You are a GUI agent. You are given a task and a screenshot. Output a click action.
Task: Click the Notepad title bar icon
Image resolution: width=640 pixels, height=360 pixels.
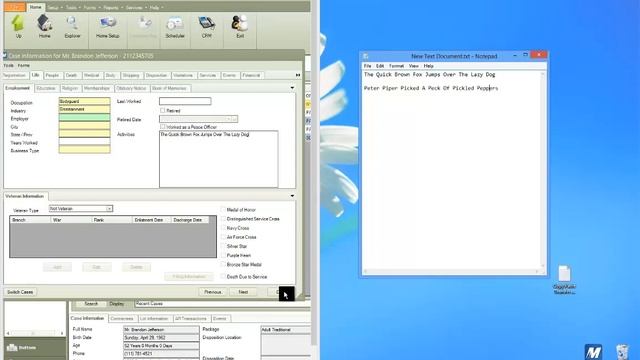click(366, 56)
